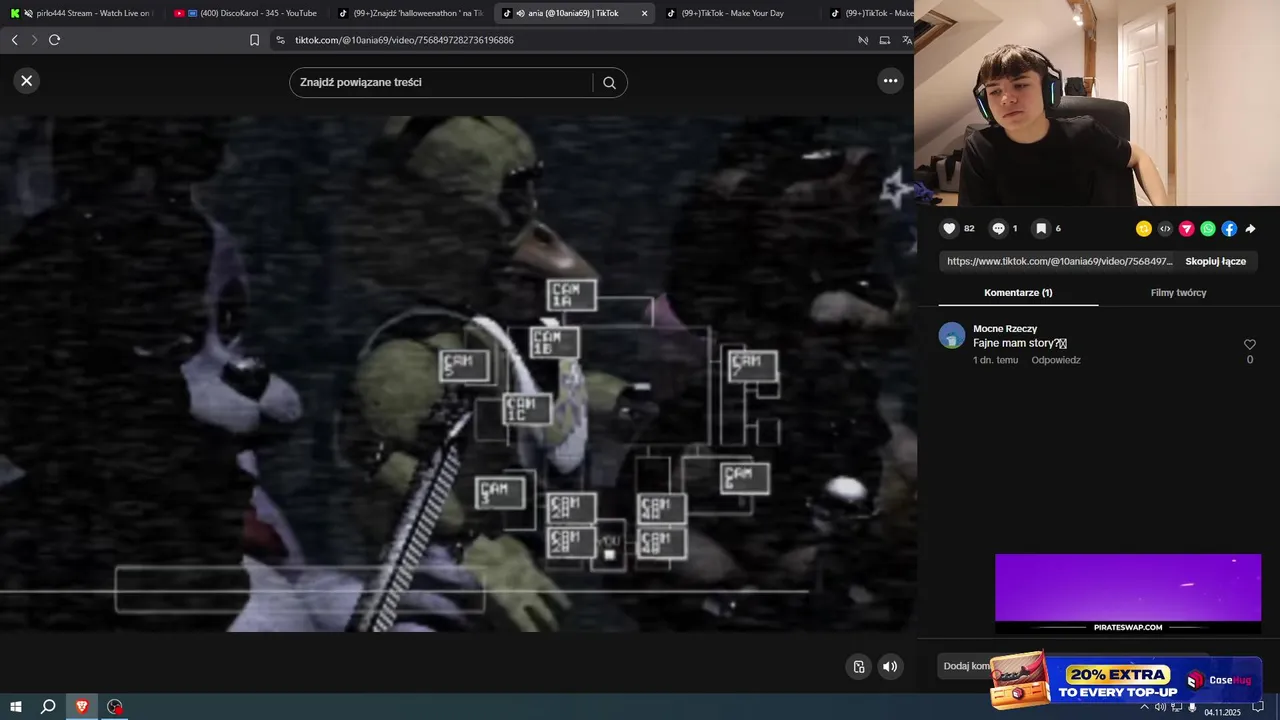Click 'Odpowiedz' under the comment
Image resolution: width=1280 pixels, height=720 pixels.
click(1056, 360)
